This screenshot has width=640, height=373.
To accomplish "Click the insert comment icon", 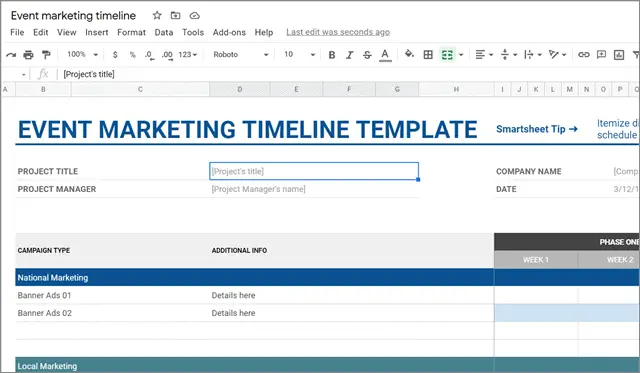I will pos(601,55).
